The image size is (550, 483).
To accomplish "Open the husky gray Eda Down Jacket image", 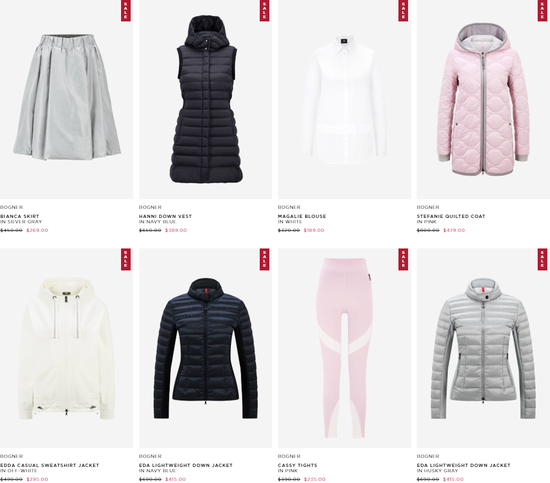I will click(483, 348).
